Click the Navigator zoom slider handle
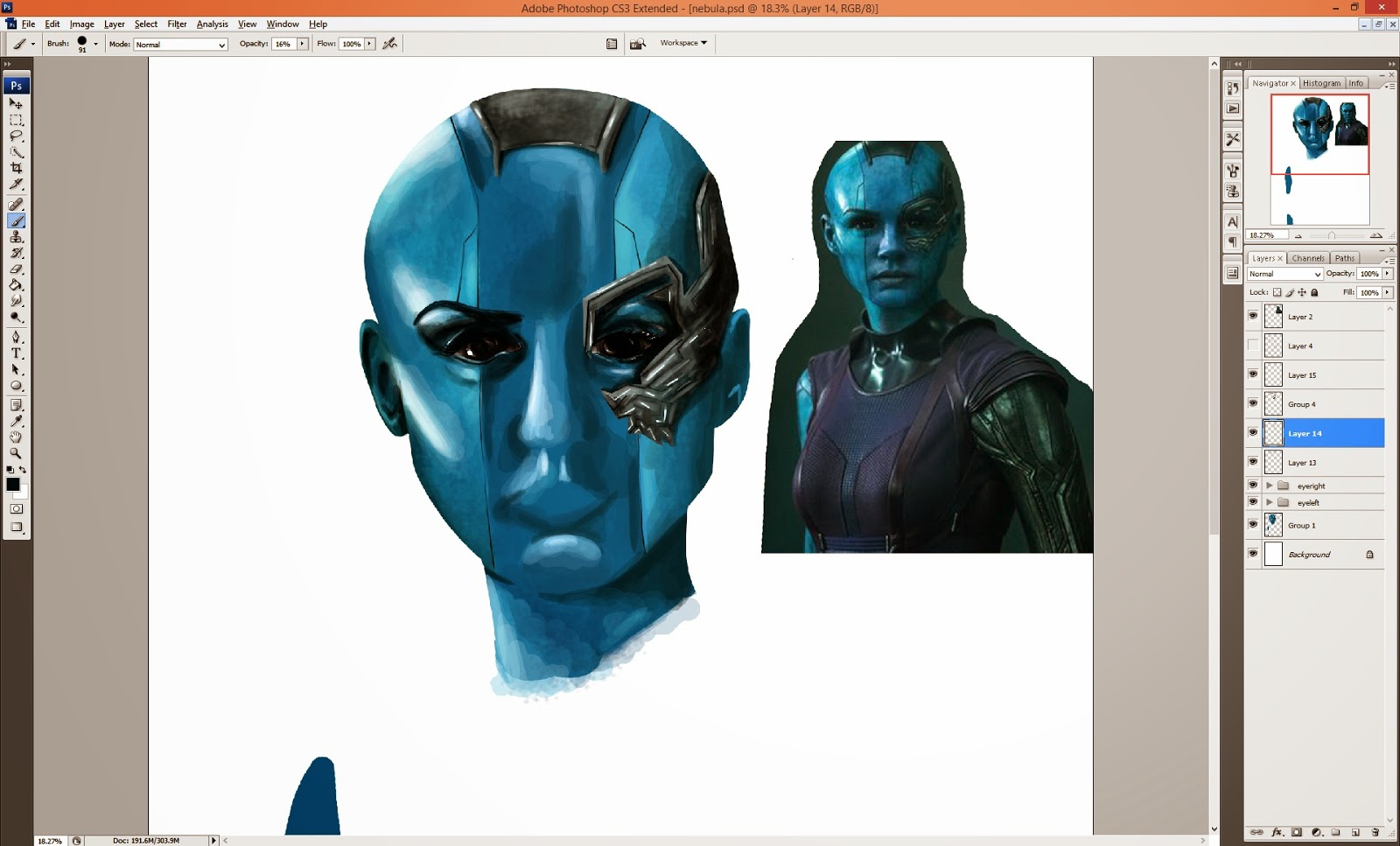The image size is (1400, 846). point(1331,235)
